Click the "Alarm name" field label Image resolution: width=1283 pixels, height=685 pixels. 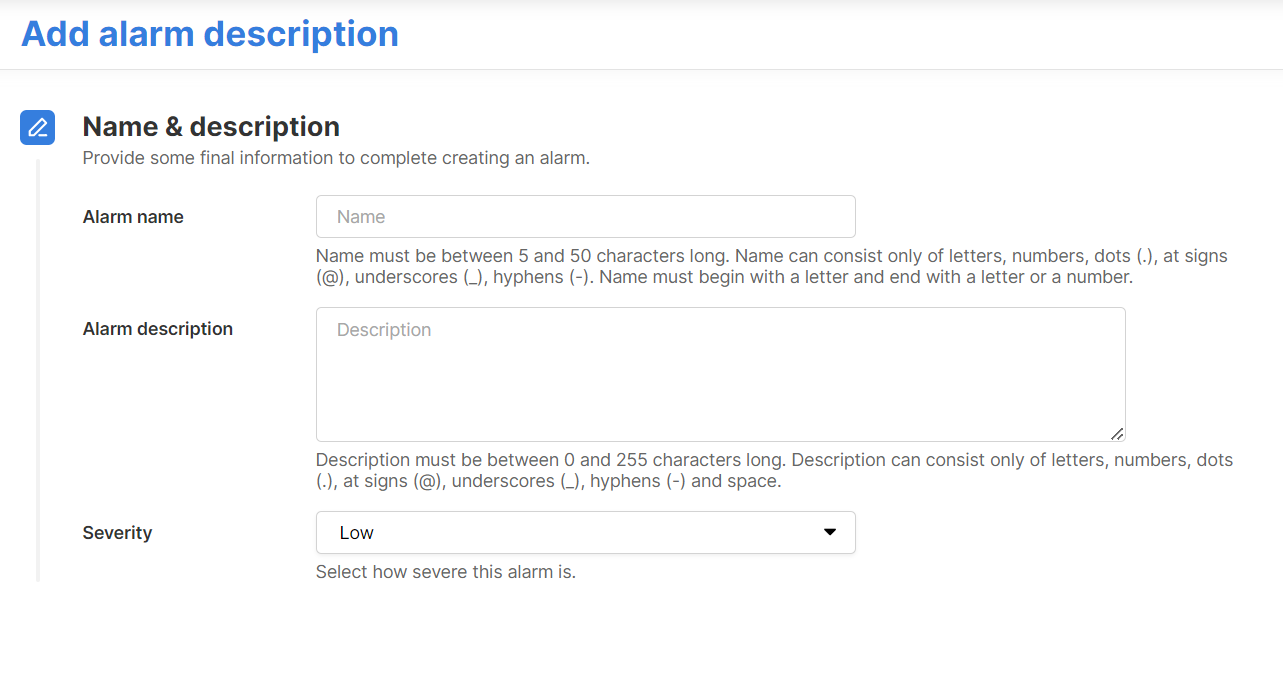pyautogui.click(x=133, y=217)
